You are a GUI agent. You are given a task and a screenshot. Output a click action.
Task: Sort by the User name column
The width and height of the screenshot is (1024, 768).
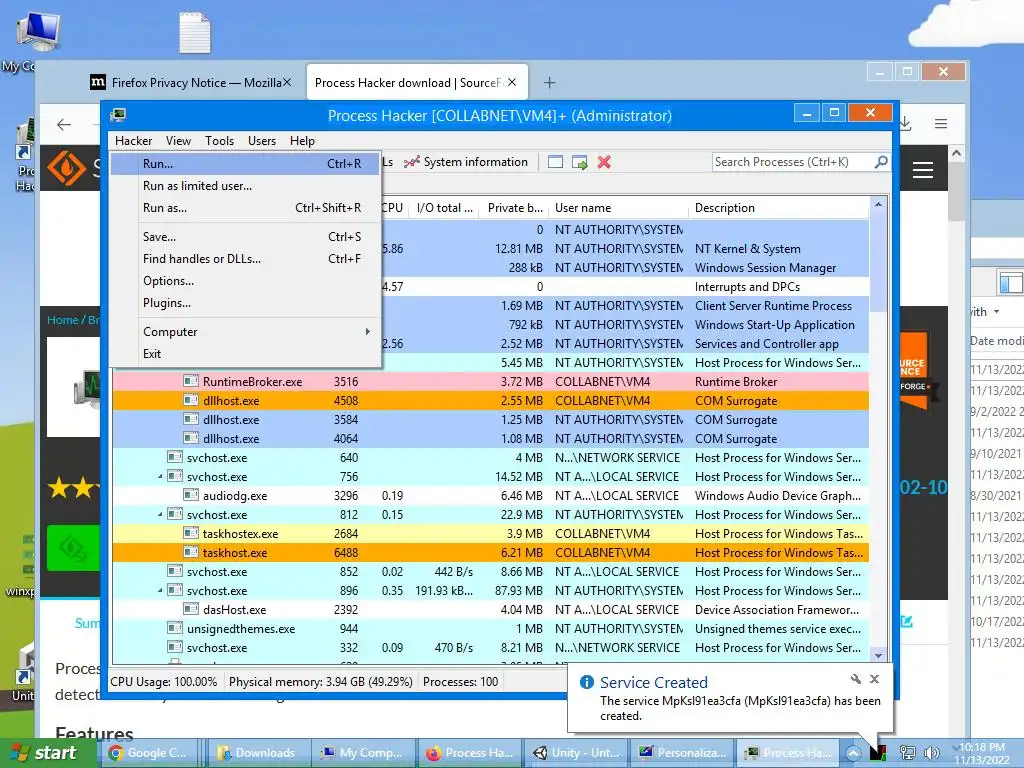618,208
